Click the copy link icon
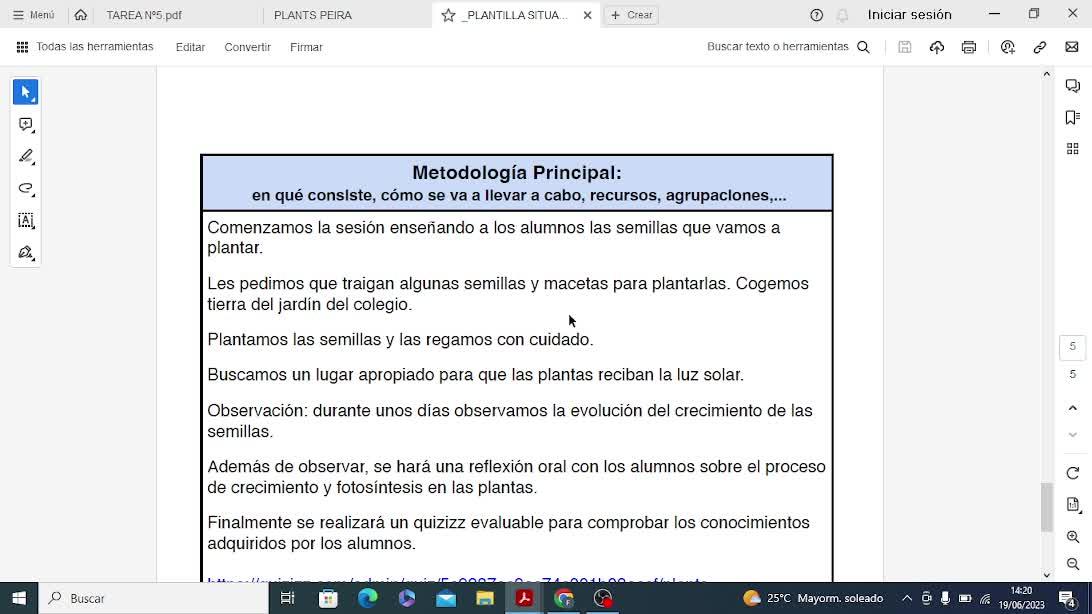The image size is (1092, 614). 1040,47
